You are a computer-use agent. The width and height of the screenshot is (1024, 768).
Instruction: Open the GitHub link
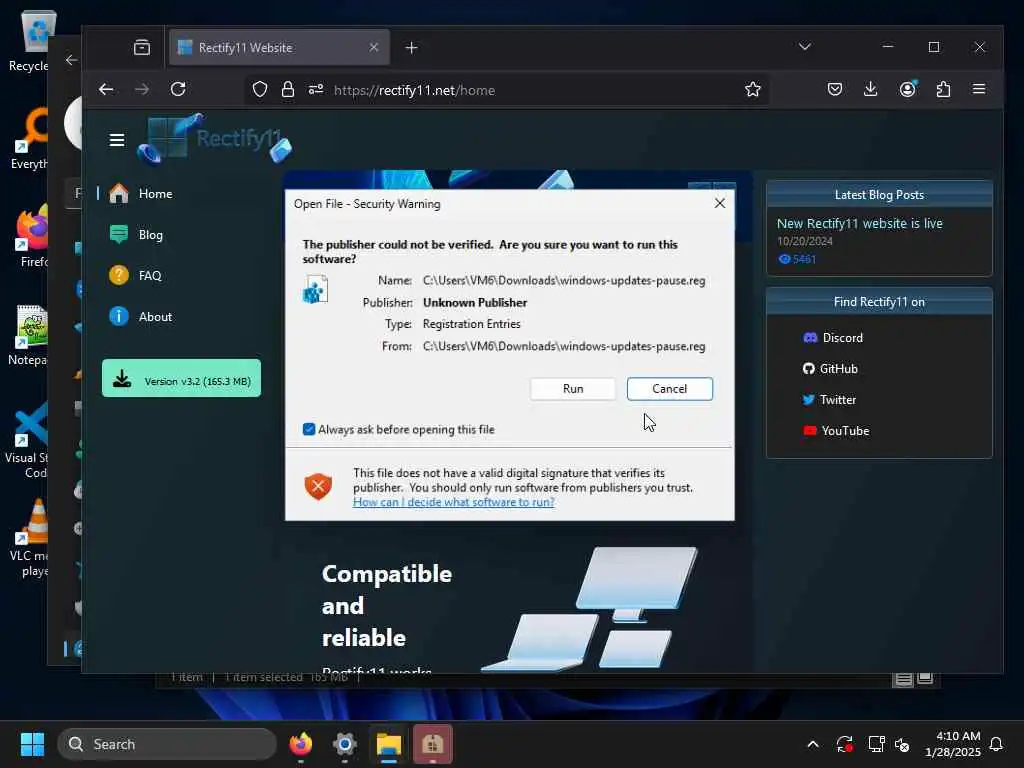point(830,368)
